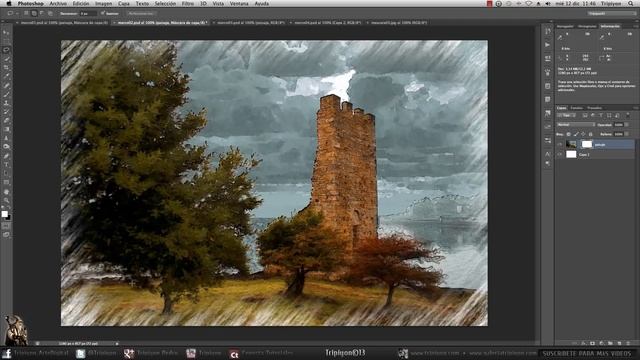Switch to the Canales tab
The width and height of the screenshot is (640, 360).
pos(577,108)
